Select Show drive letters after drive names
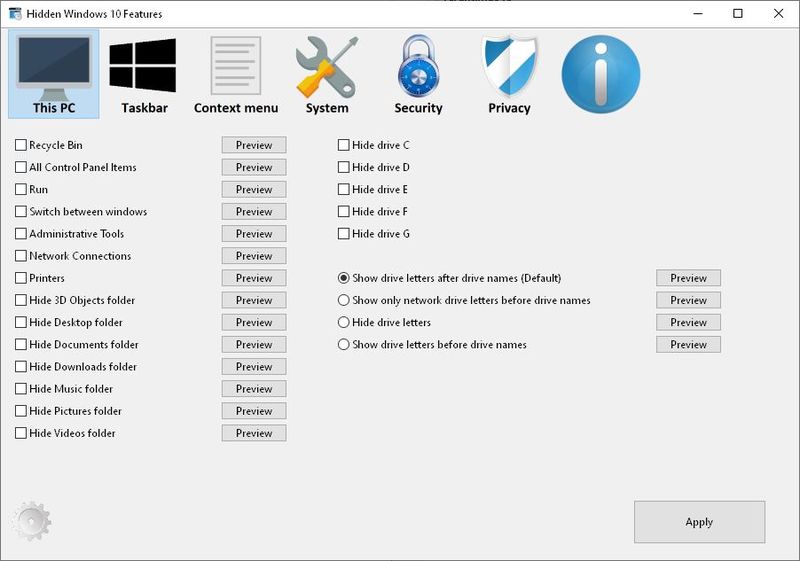 click(x=343, y=278)
